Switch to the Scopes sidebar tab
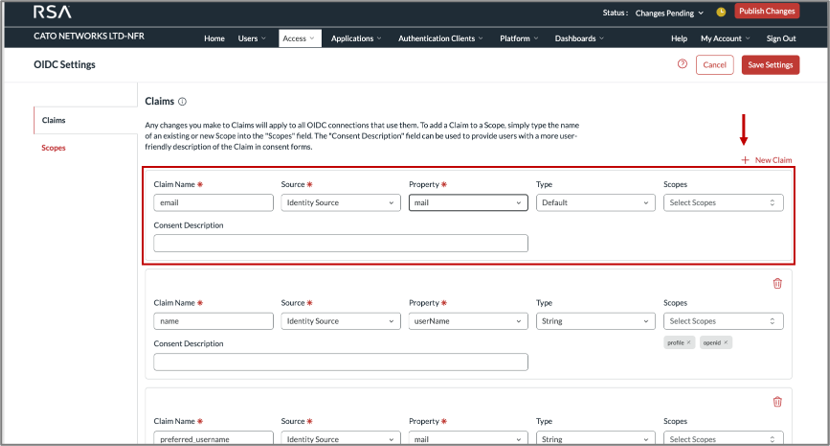 pos(53,148)
